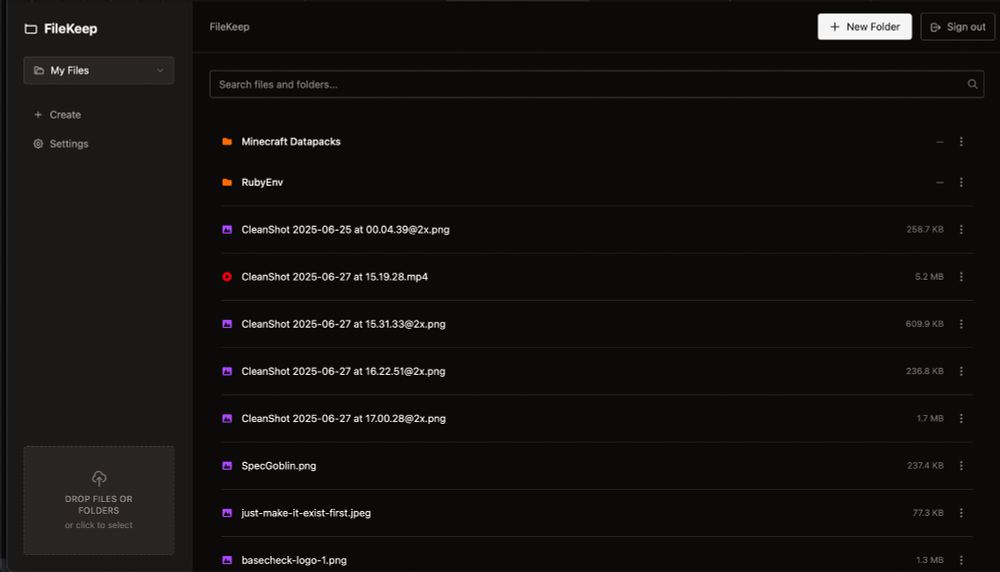Click the search magnifier icon
This screenshot has height=572, width=1000.
point(972,84)
